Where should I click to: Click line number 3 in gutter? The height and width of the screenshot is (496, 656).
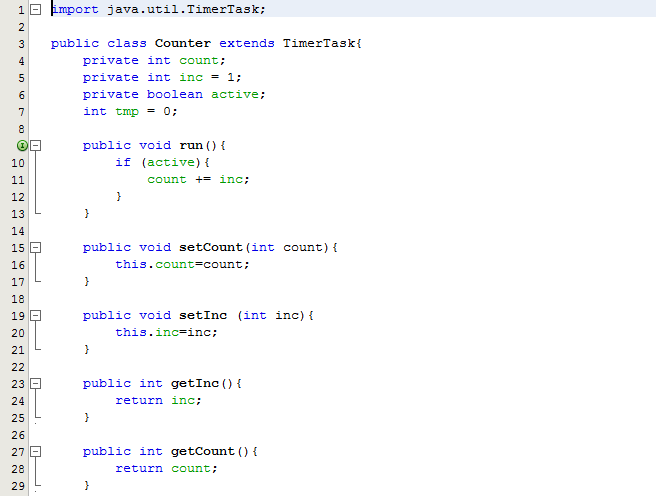click(x=21, y=44)
